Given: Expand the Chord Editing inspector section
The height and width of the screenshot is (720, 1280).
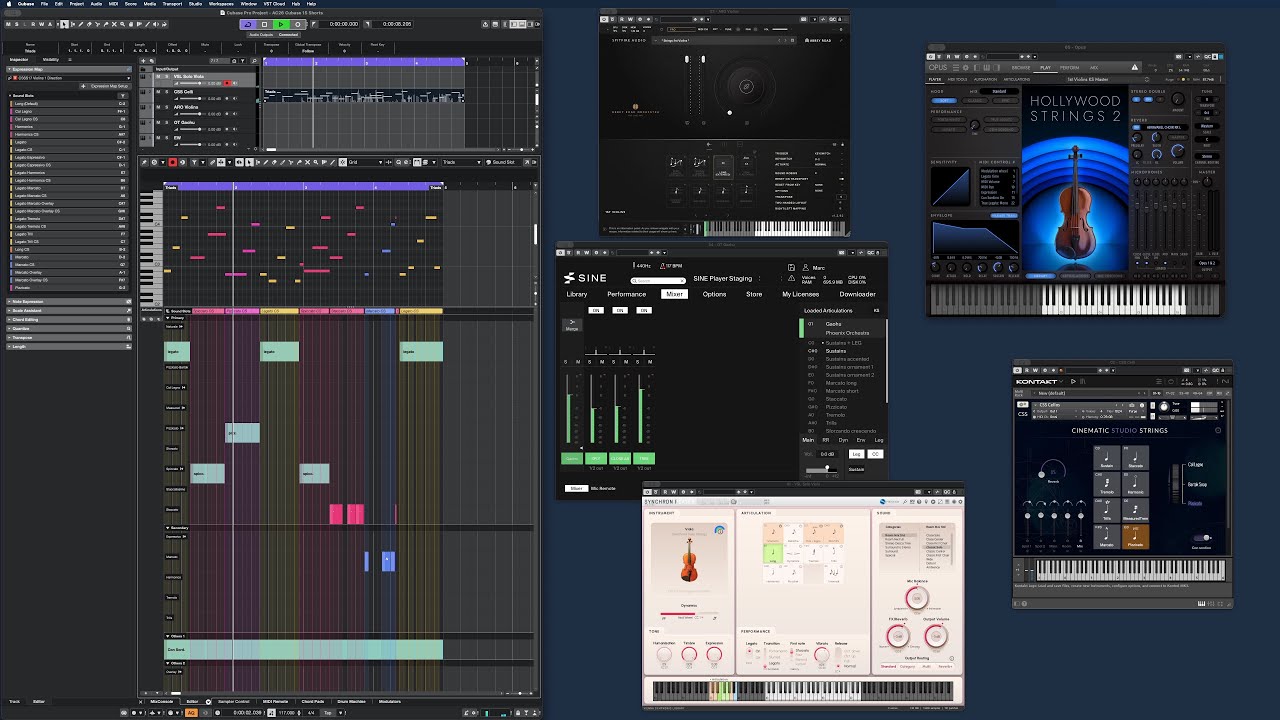Looking at the screenshot, I should coord(69,319).
